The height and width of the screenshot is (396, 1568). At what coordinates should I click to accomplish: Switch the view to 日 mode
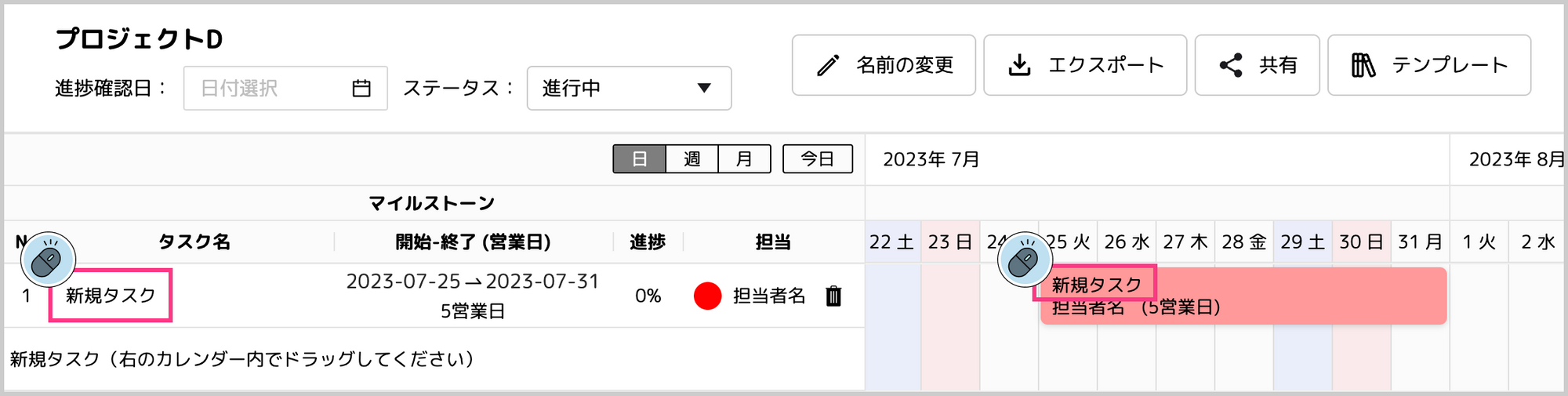pos(639,159)
